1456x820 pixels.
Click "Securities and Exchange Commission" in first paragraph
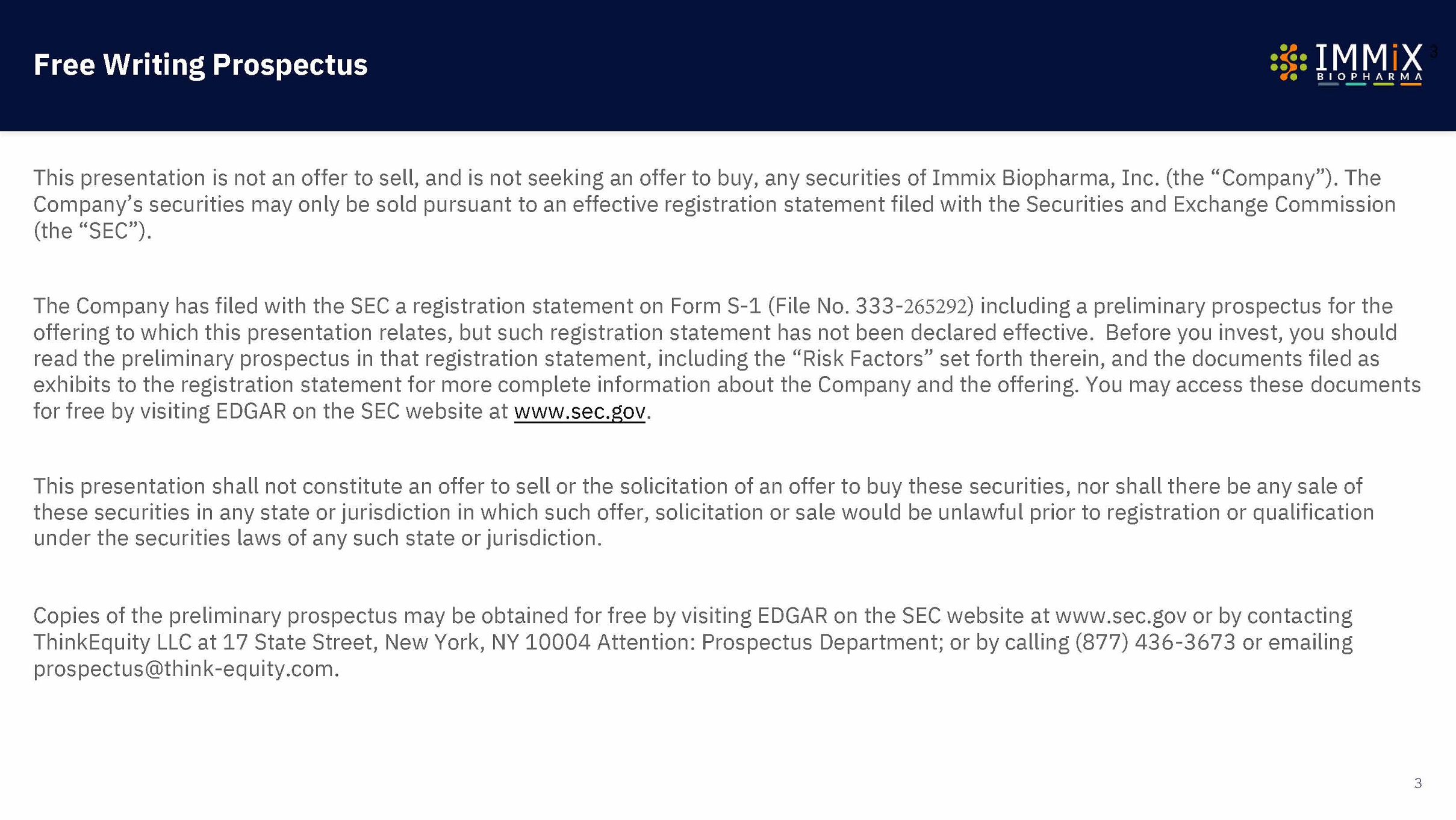[1210, 204]
